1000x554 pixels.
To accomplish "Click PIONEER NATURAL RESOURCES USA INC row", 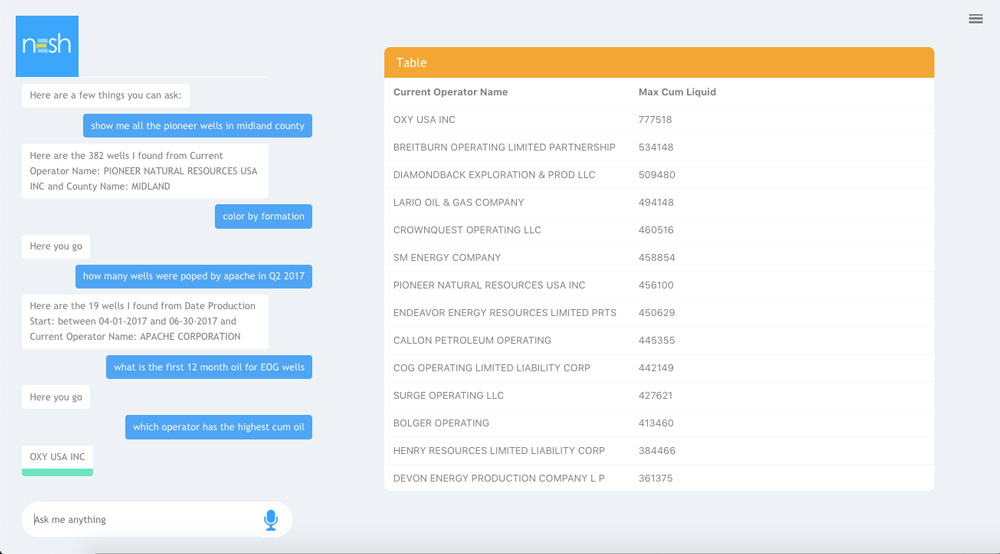I will click(x=659, y=285).
